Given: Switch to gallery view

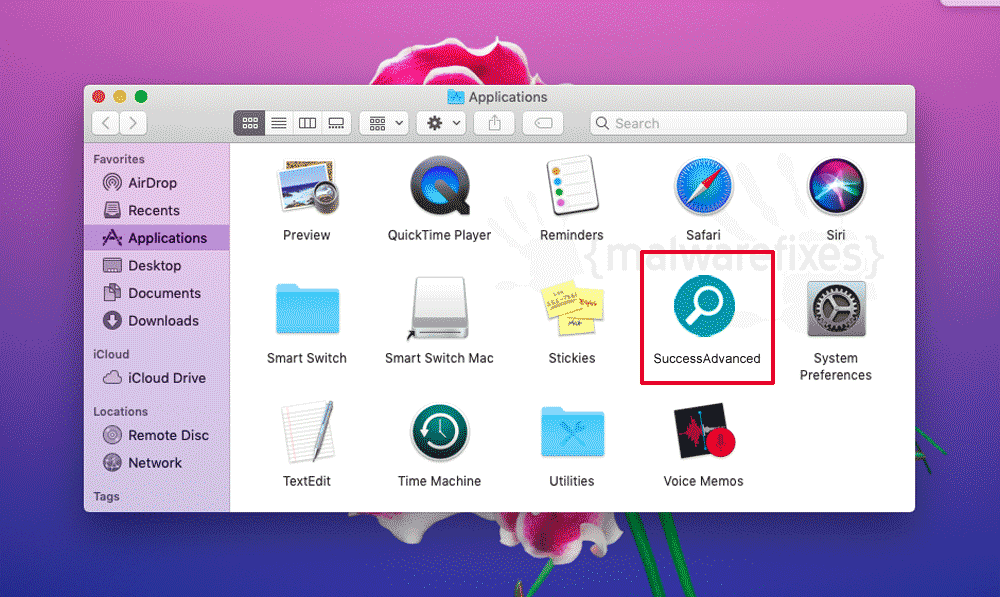Looking at the screenshot, I should point(336,123).
